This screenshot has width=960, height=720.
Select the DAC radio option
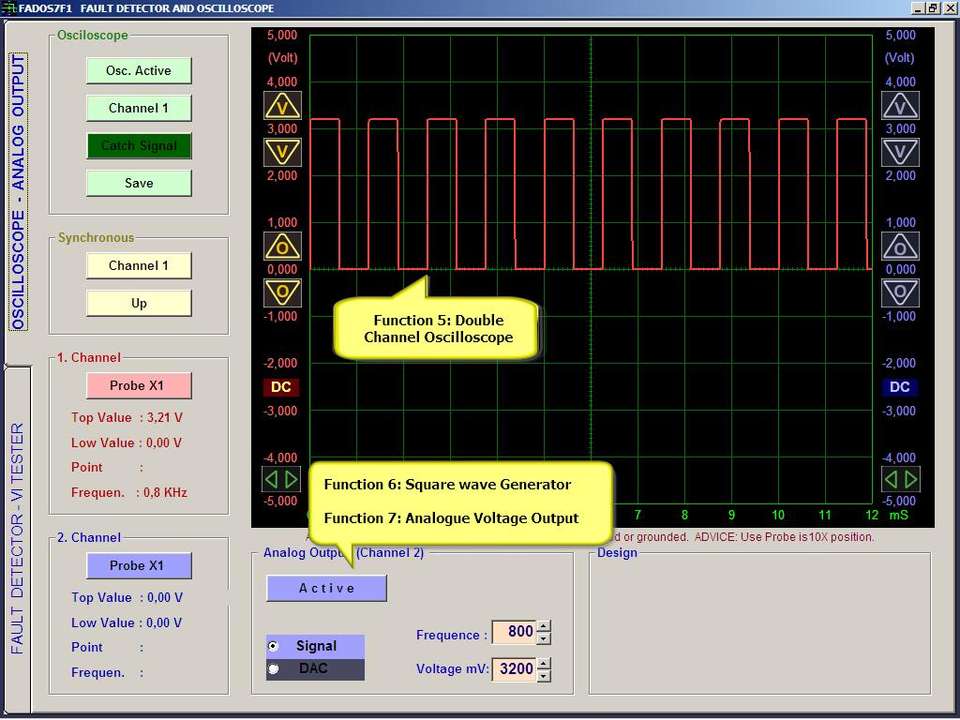[x=274, y=669]
